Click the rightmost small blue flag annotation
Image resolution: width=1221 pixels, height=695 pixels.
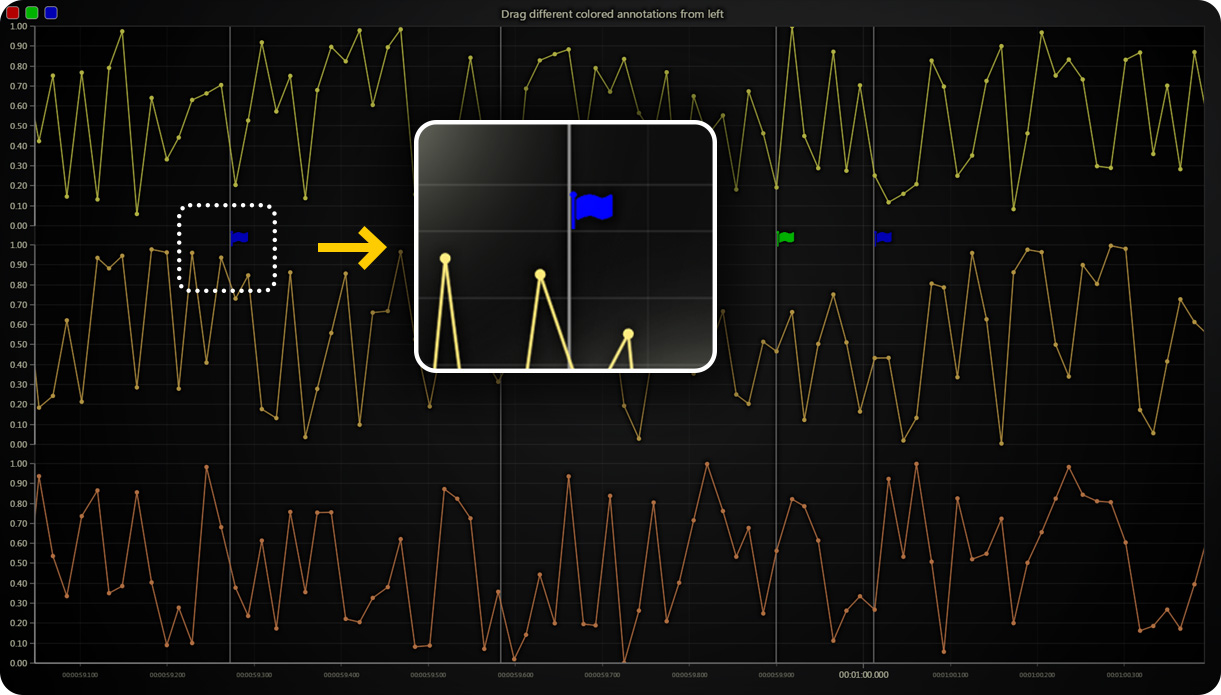883,237
